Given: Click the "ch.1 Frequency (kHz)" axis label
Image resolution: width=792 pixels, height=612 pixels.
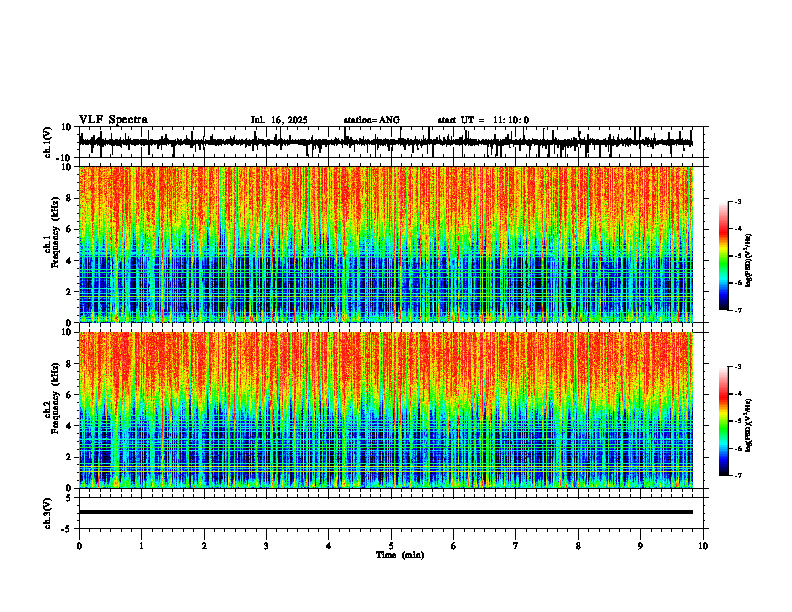Looking at the screenshot, I should (x=54, y=233).
